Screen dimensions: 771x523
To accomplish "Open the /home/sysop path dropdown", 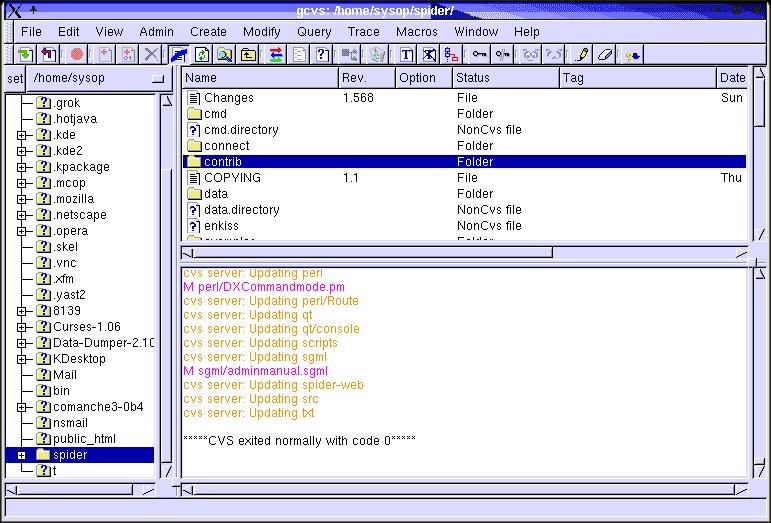I will coord(157,78).
